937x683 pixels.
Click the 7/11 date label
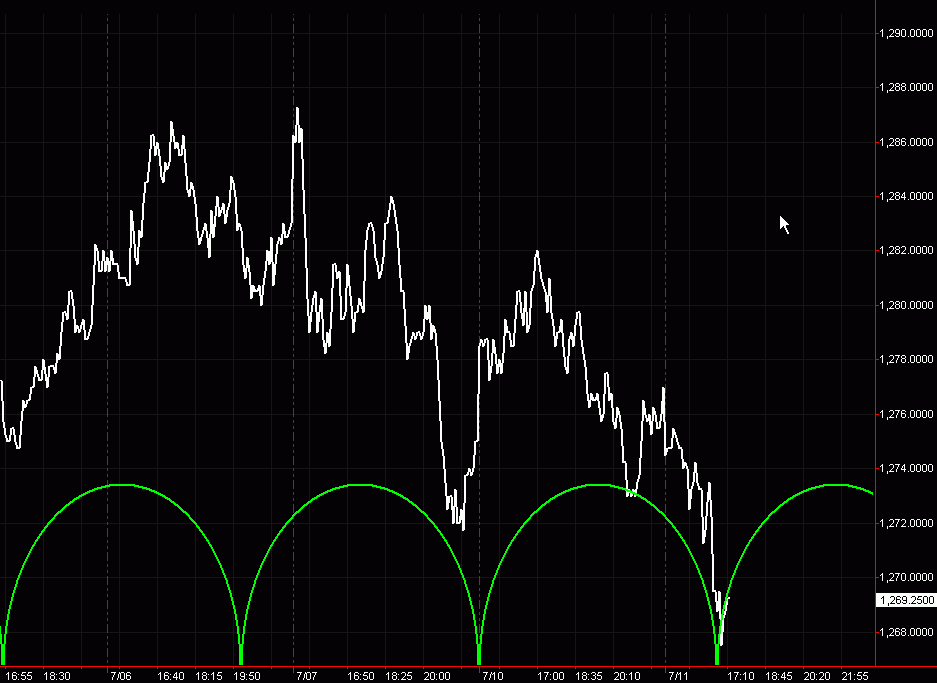(x=679, y=676)
